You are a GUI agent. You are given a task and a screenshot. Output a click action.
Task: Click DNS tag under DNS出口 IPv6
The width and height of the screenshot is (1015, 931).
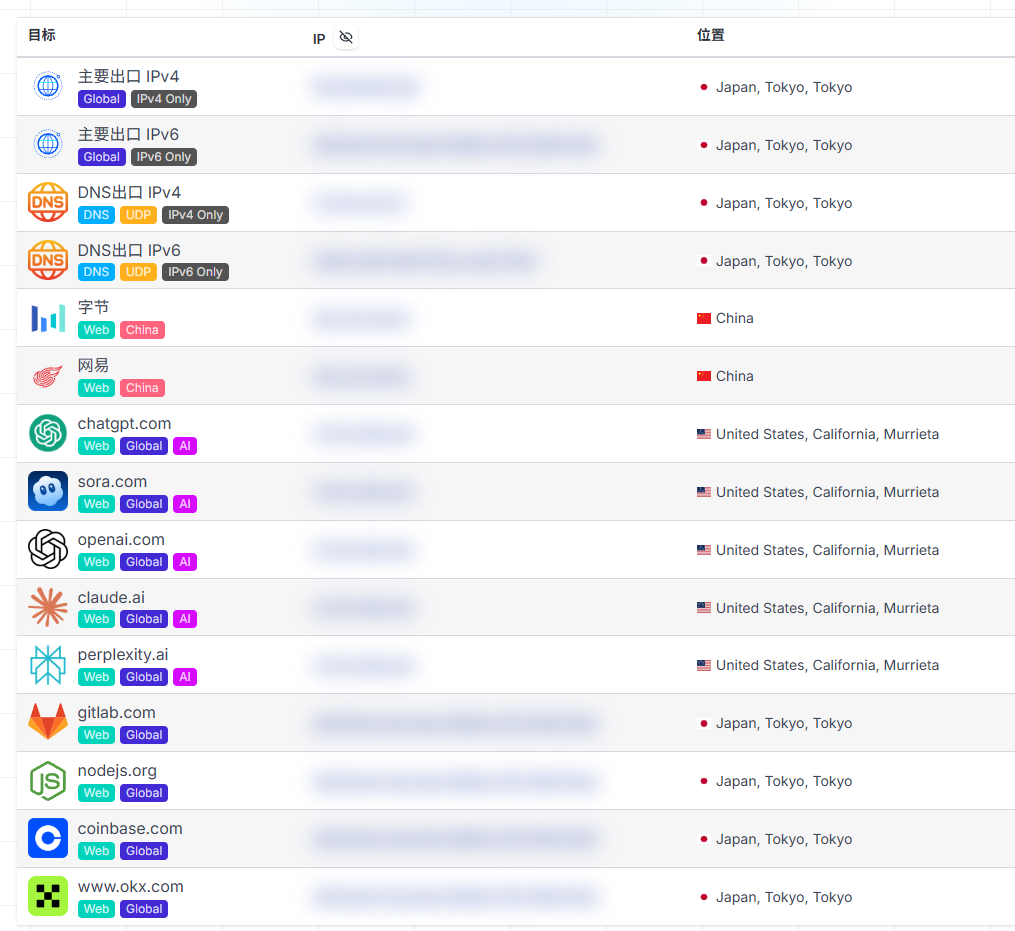[96, 272]
